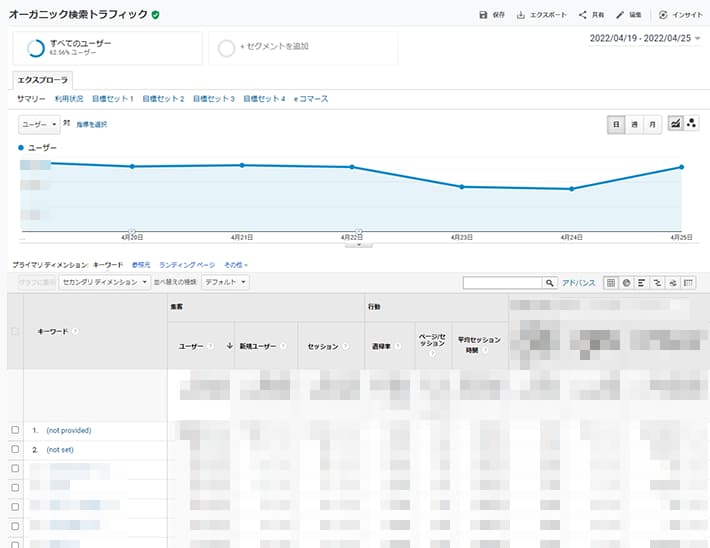This screenshot has height=548, width=710.
Task: Toggle the select-all checkbox in table header
Action: point(15,332)
